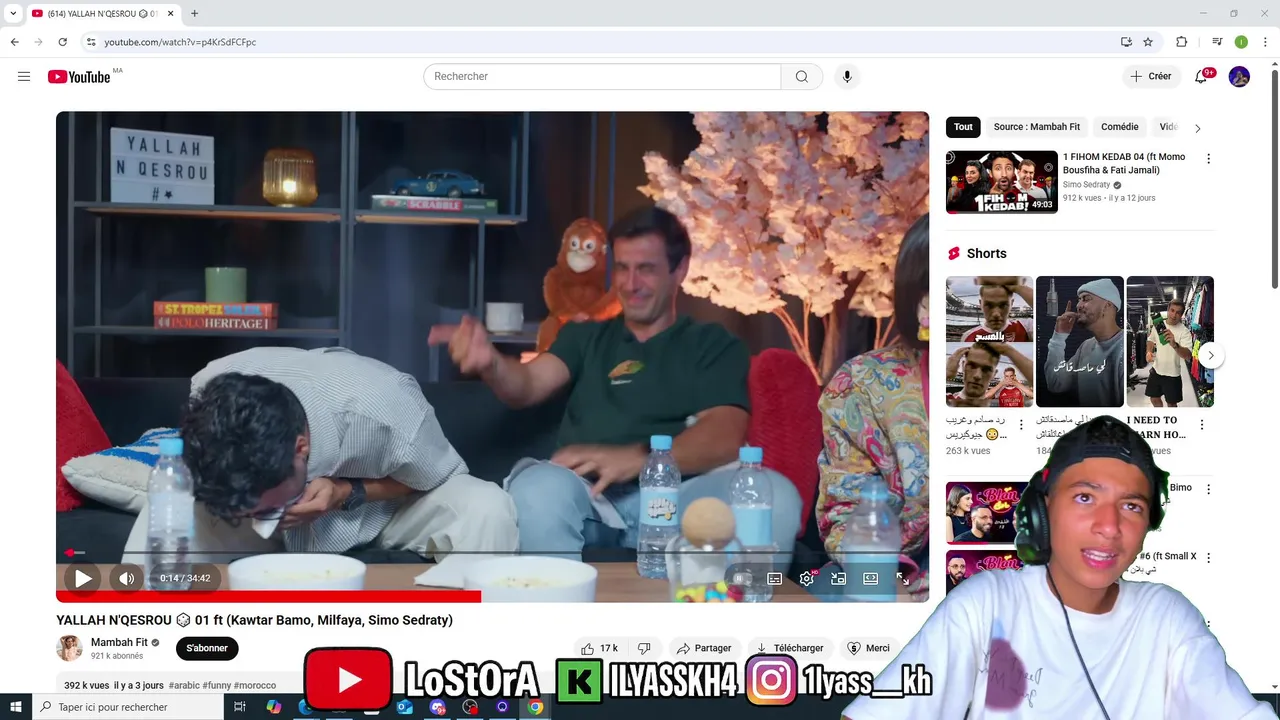The image size is (1280, 720).
Task: Click the address bar URL
Action: 180,42
